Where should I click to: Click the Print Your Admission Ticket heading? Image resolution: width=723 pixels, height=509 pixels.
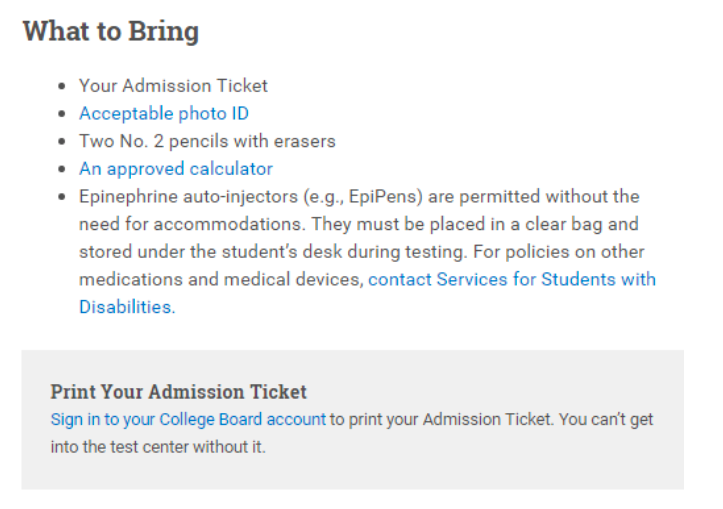point(178,392)
